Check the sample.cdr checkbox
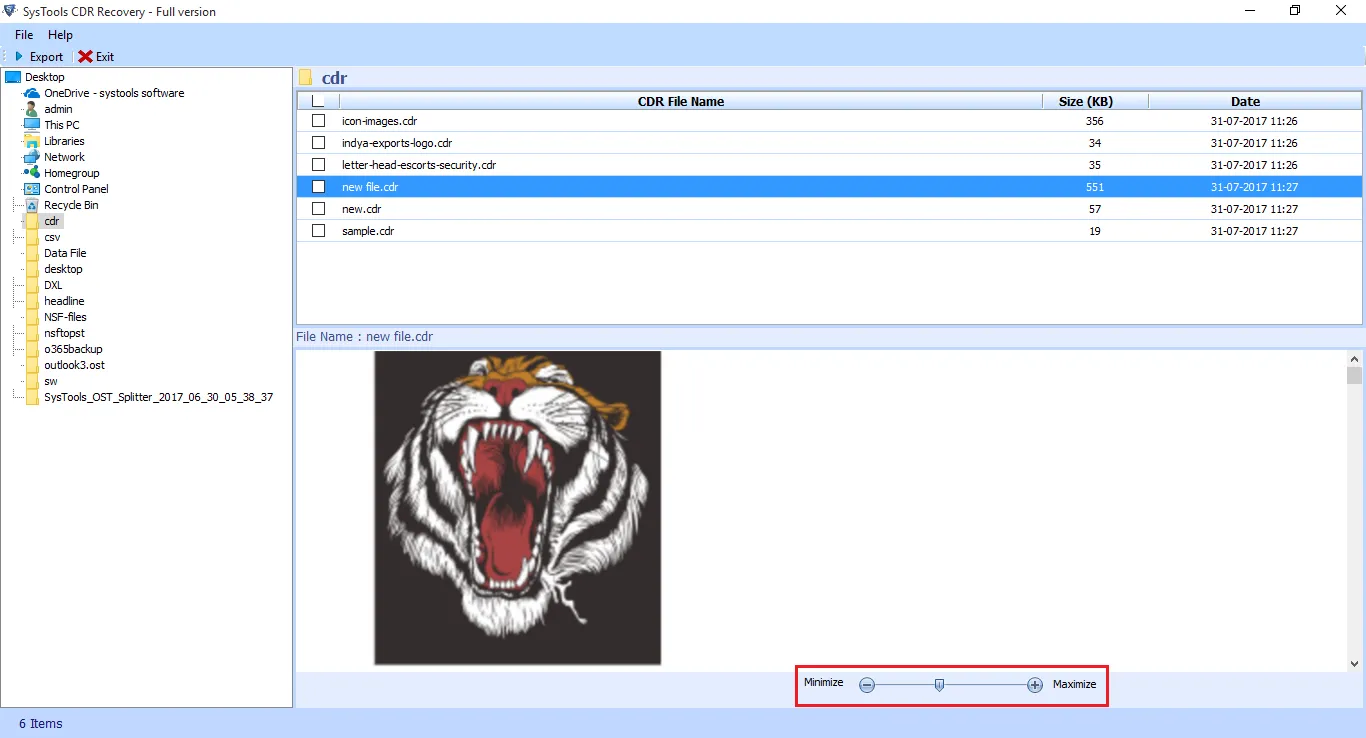 pos(318,231)
